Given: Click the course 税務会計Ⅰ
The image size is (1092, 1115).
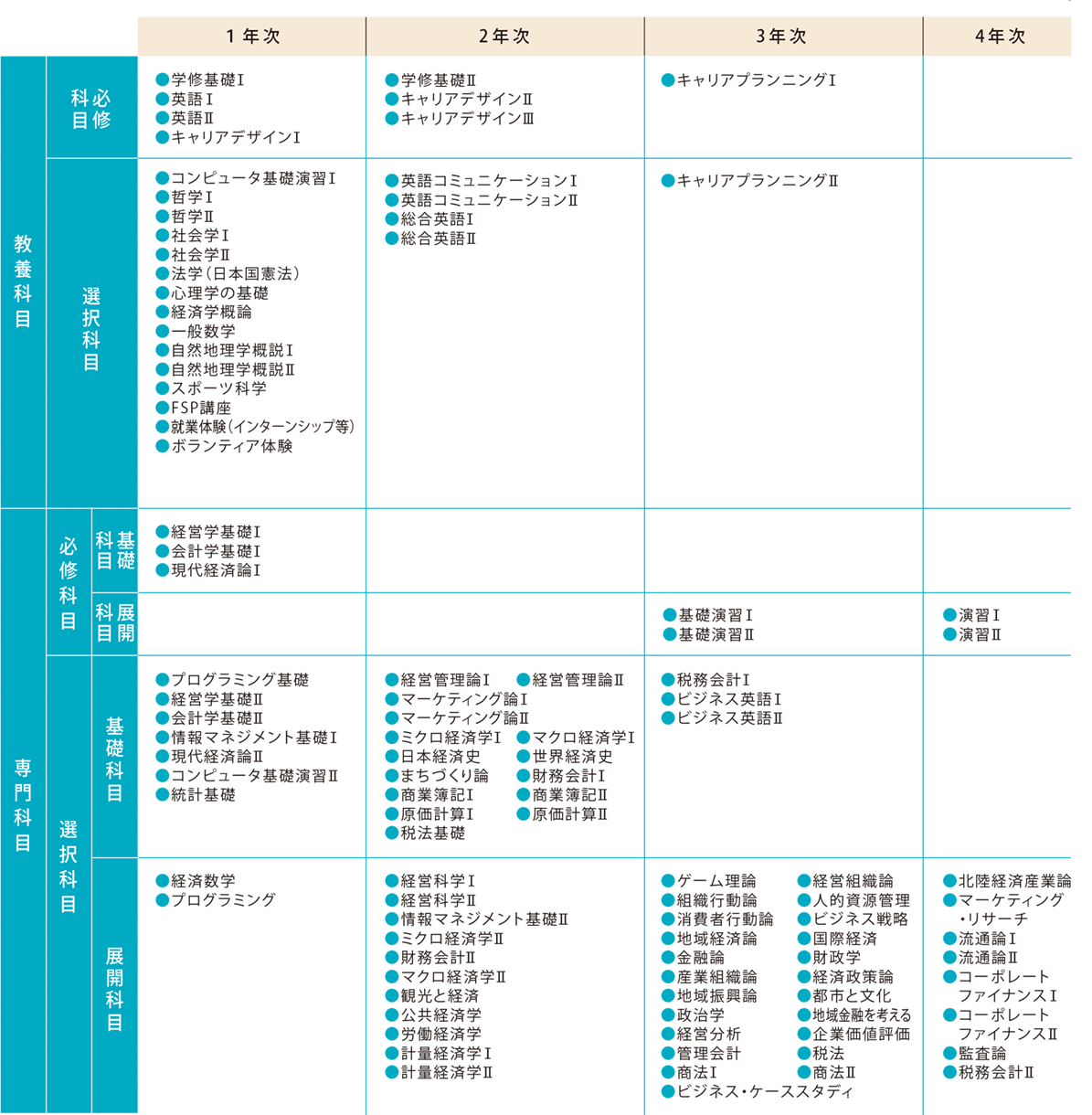Looking at the screenshot, I should pyautogui.click(x=705, y=680).
